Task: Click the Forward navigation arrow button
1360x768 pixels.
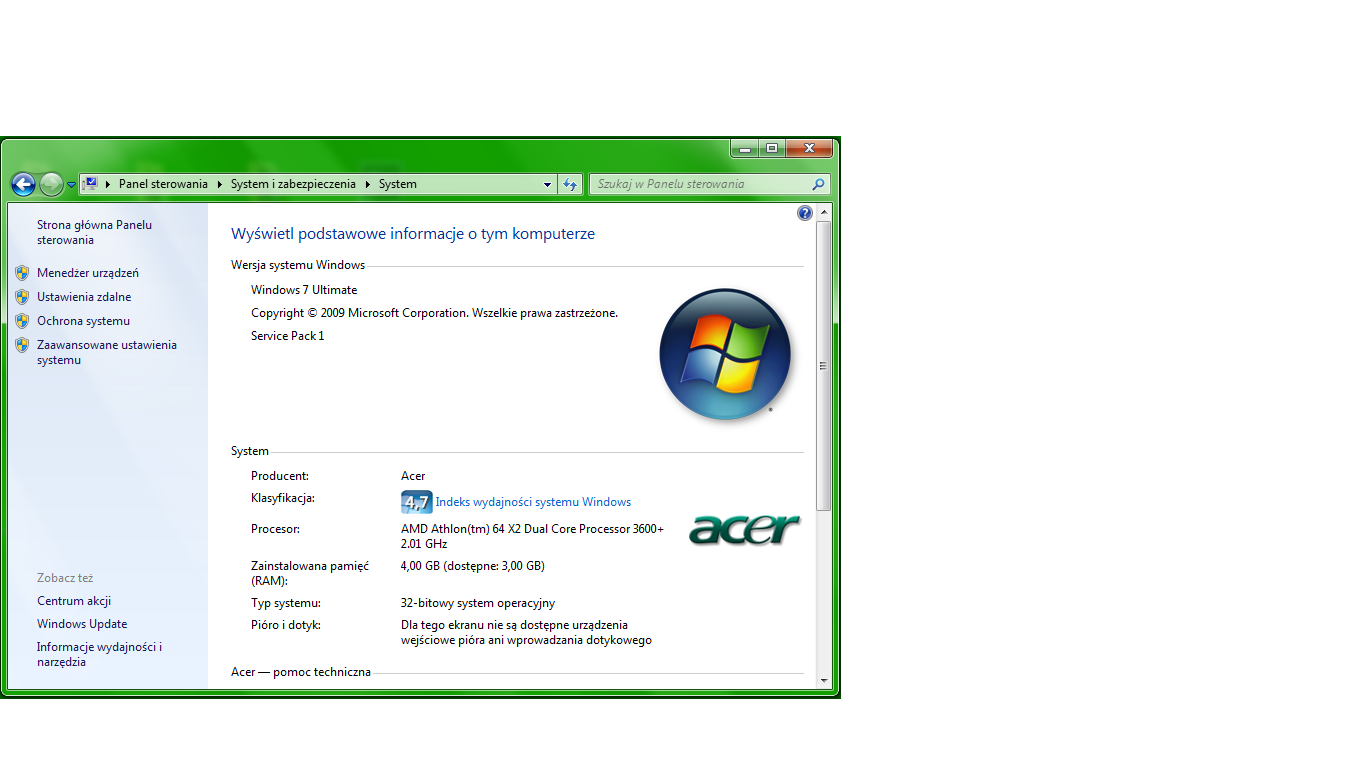Action: (51, 184)
